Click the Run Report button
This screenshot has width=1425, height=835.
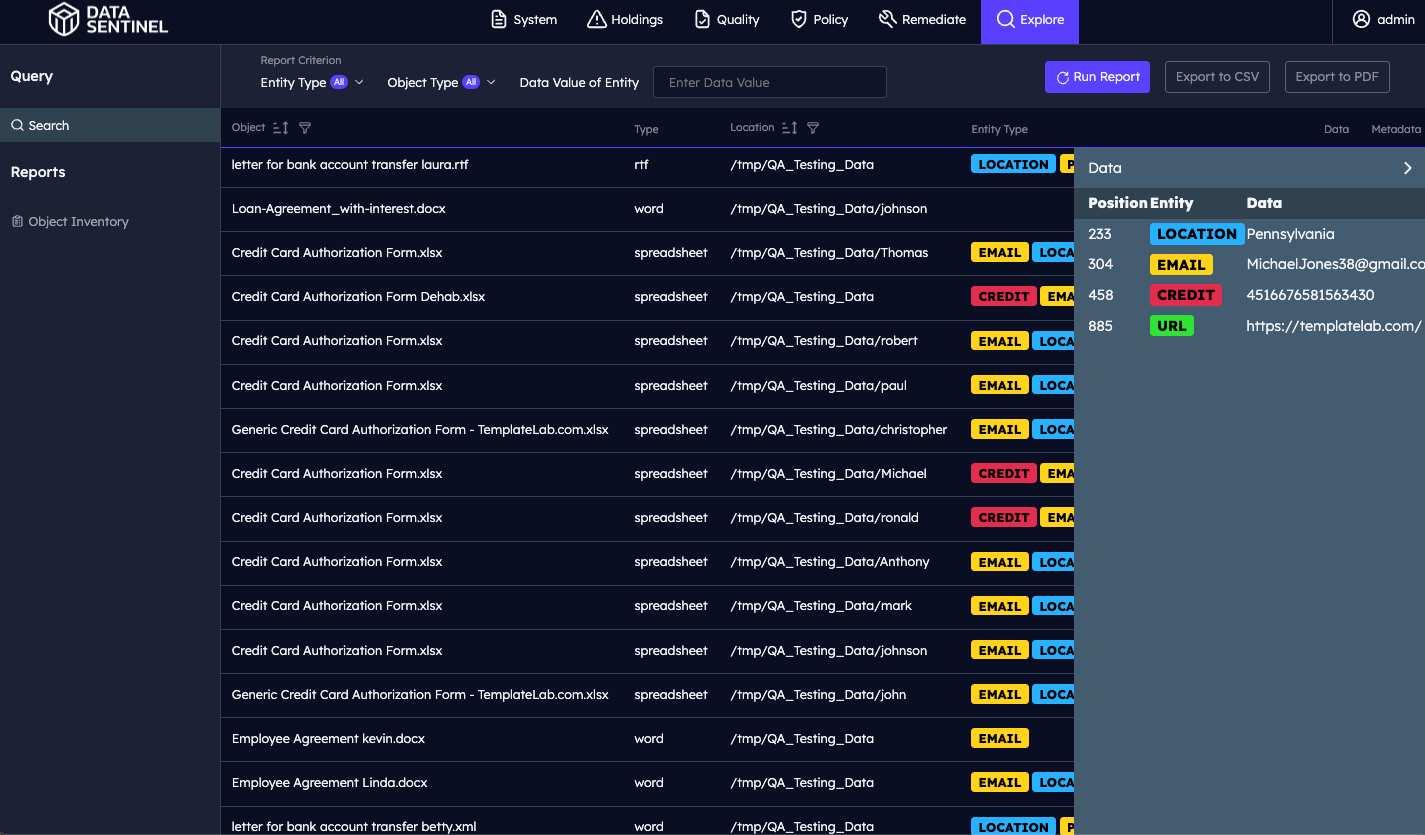[1097, 77]
